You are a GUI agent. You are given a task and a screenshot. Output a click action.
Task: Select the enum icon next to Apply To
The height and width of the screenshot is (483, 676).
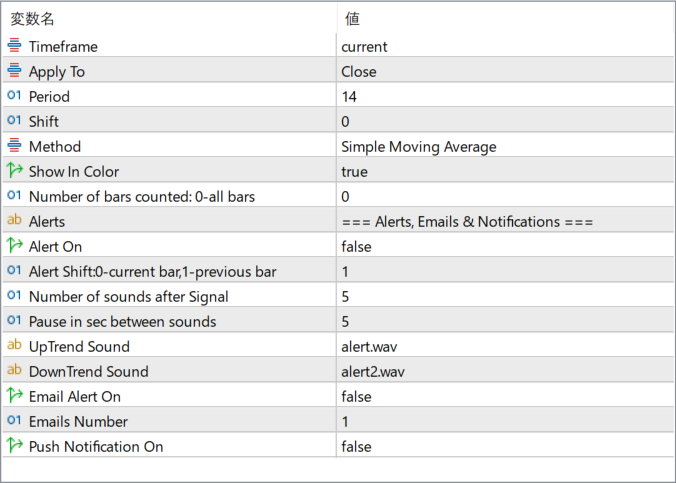click(14, 70)
